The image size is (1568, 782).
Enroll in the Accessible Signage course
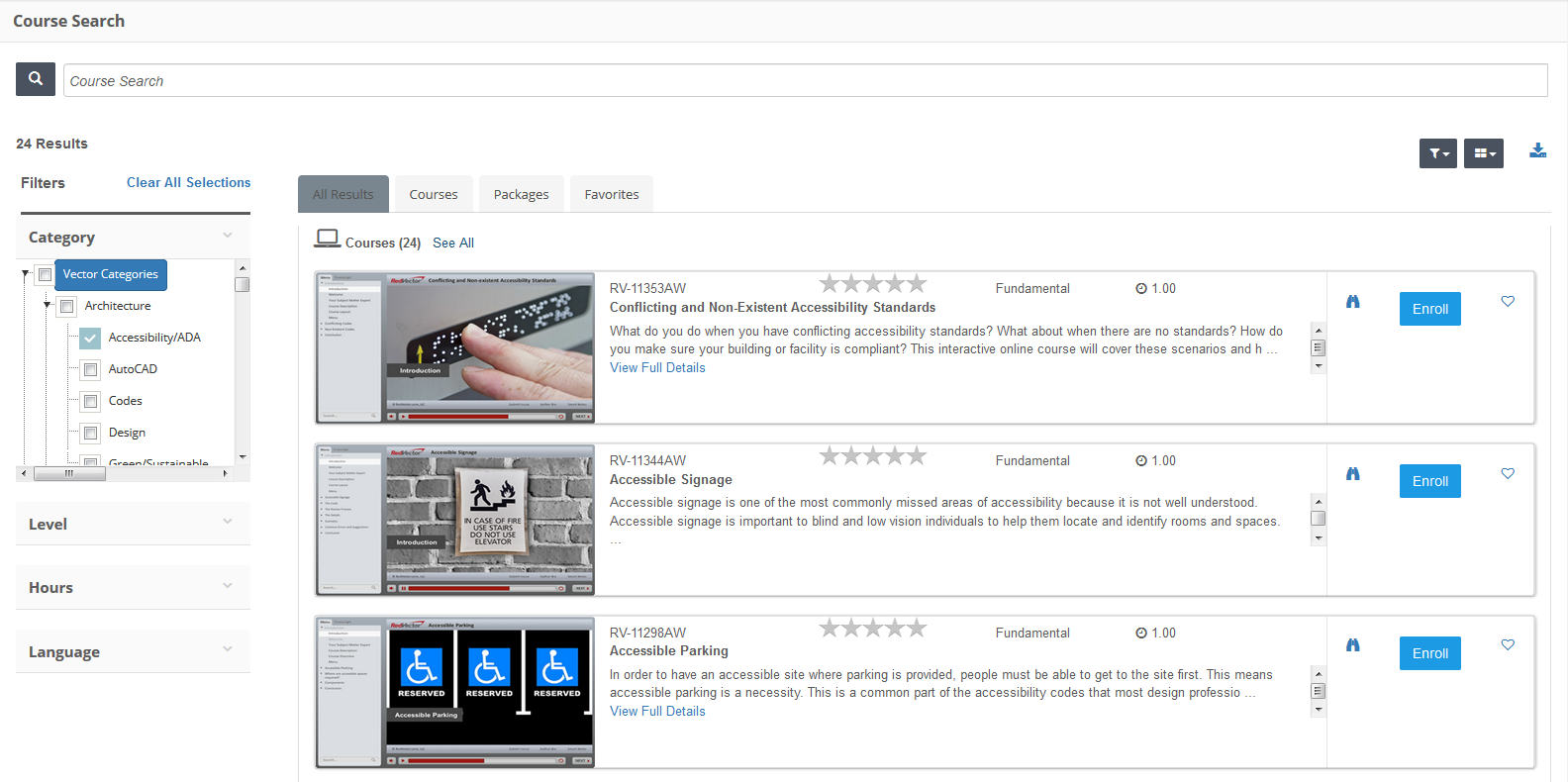(1429, 481)
